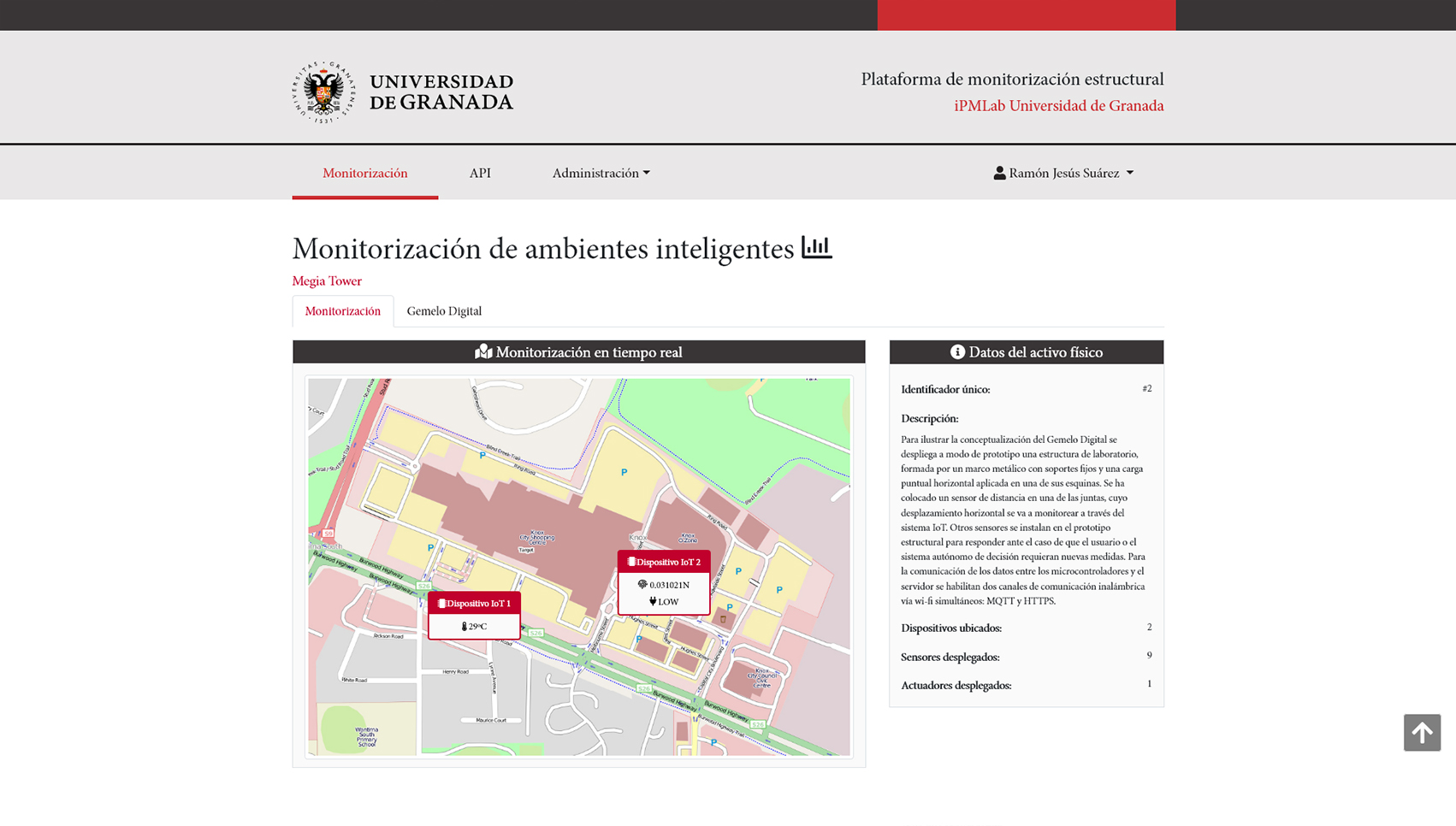Click the red bar at the top of the page
The image size is (1456, 826).
[x=1027, y=15]
